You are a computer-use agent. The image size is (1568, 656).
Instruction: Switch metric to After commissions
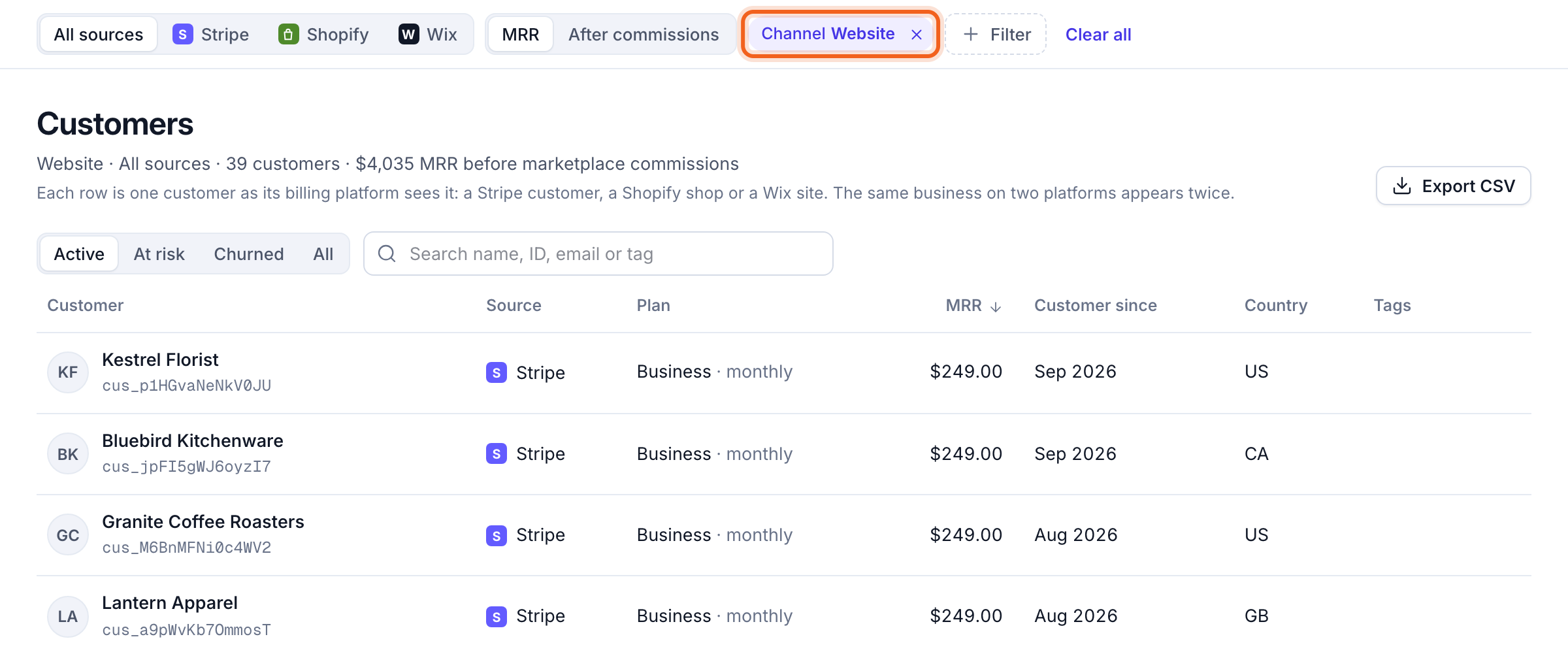point(644,34)
